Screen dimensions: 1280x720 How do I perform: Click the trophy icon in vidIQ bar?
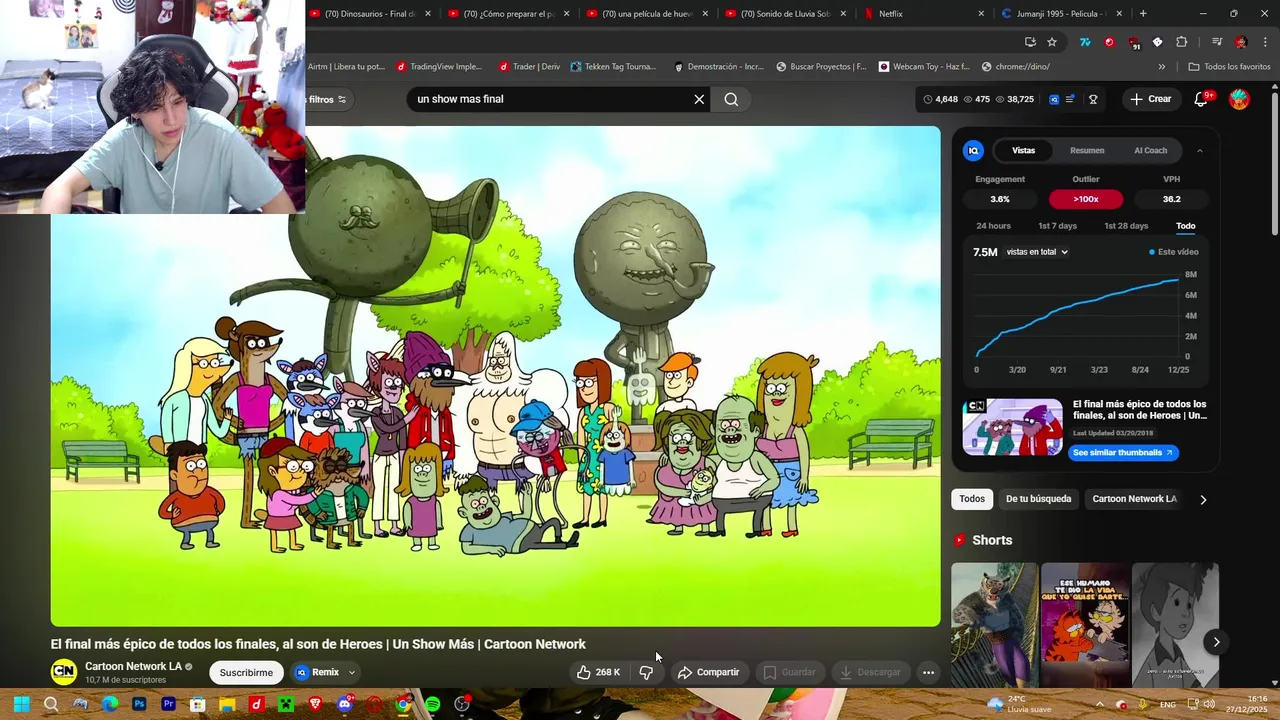1093,99
